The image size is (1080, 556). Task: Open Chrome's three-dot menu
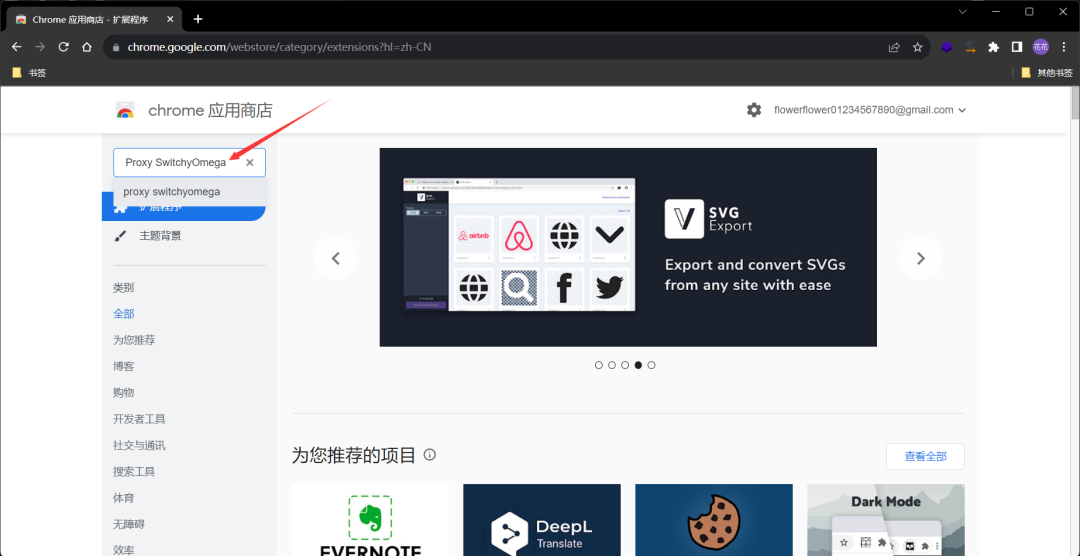1064,47
